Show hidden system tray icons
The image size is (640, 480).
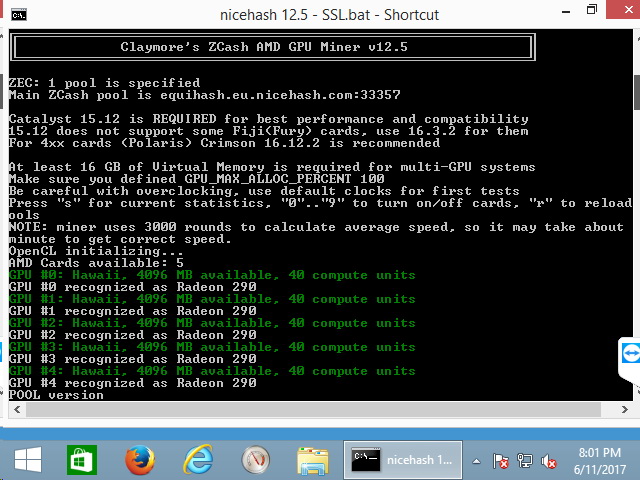(476, 462)
